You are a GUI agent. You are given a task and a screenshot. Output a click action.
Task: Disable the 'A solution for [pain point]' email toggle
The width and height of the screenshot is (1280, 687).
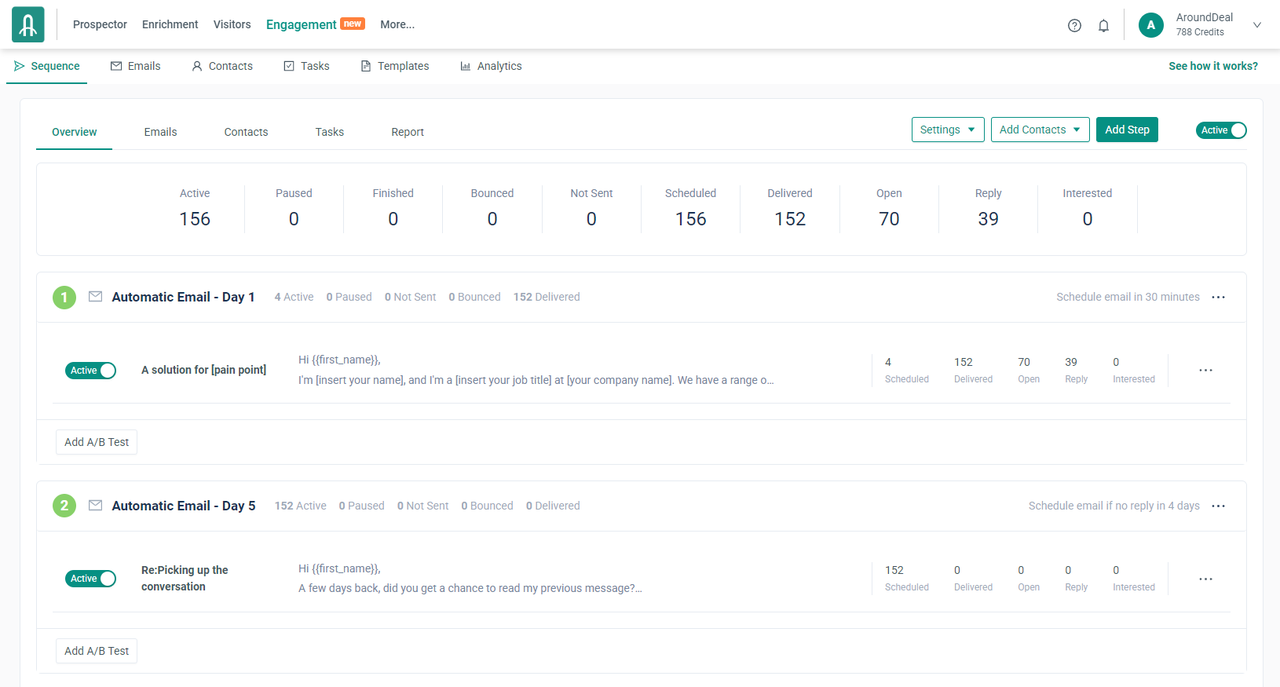(91, 370)
